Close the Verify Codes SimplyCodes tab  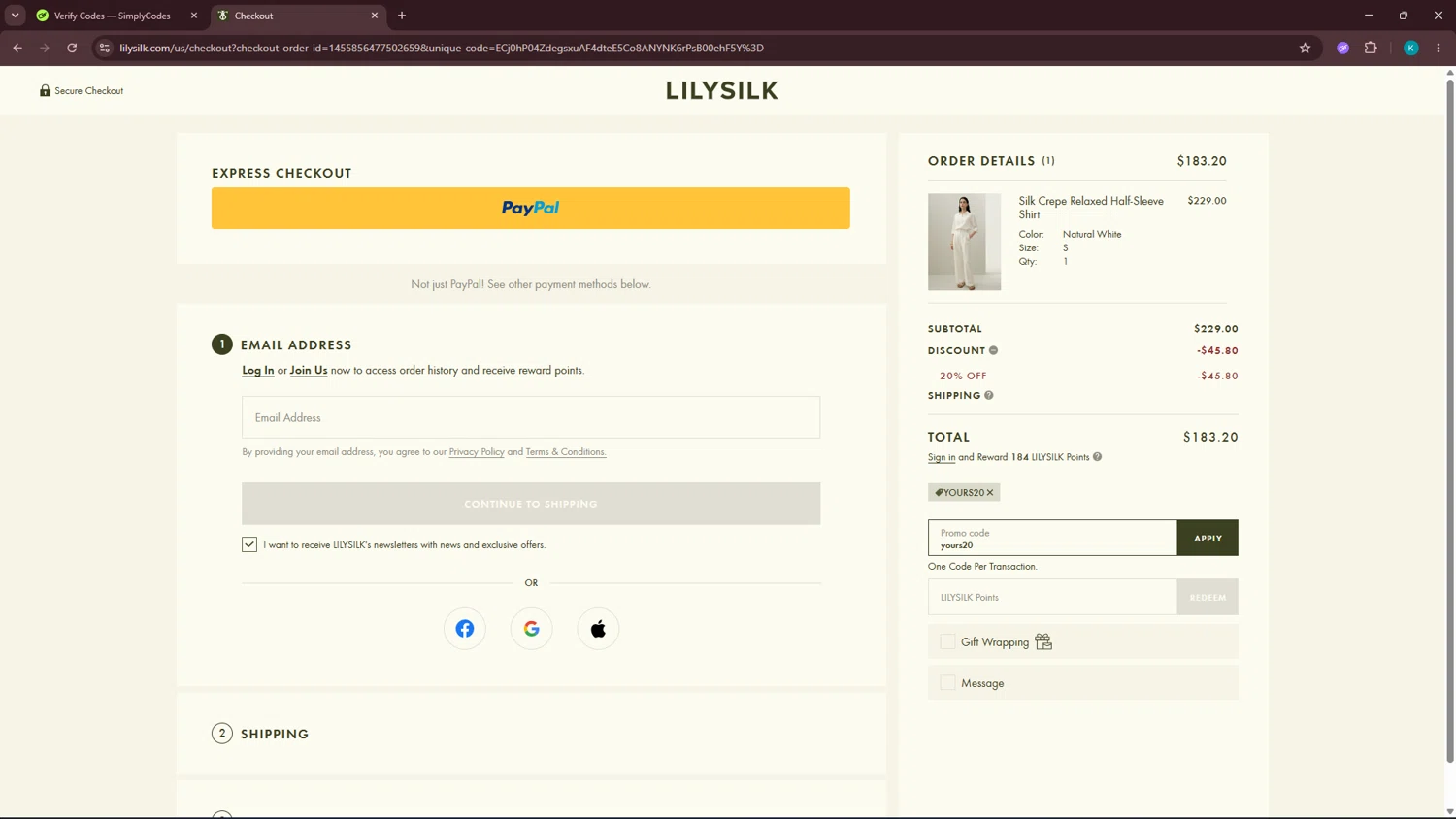tap(193, 16)
